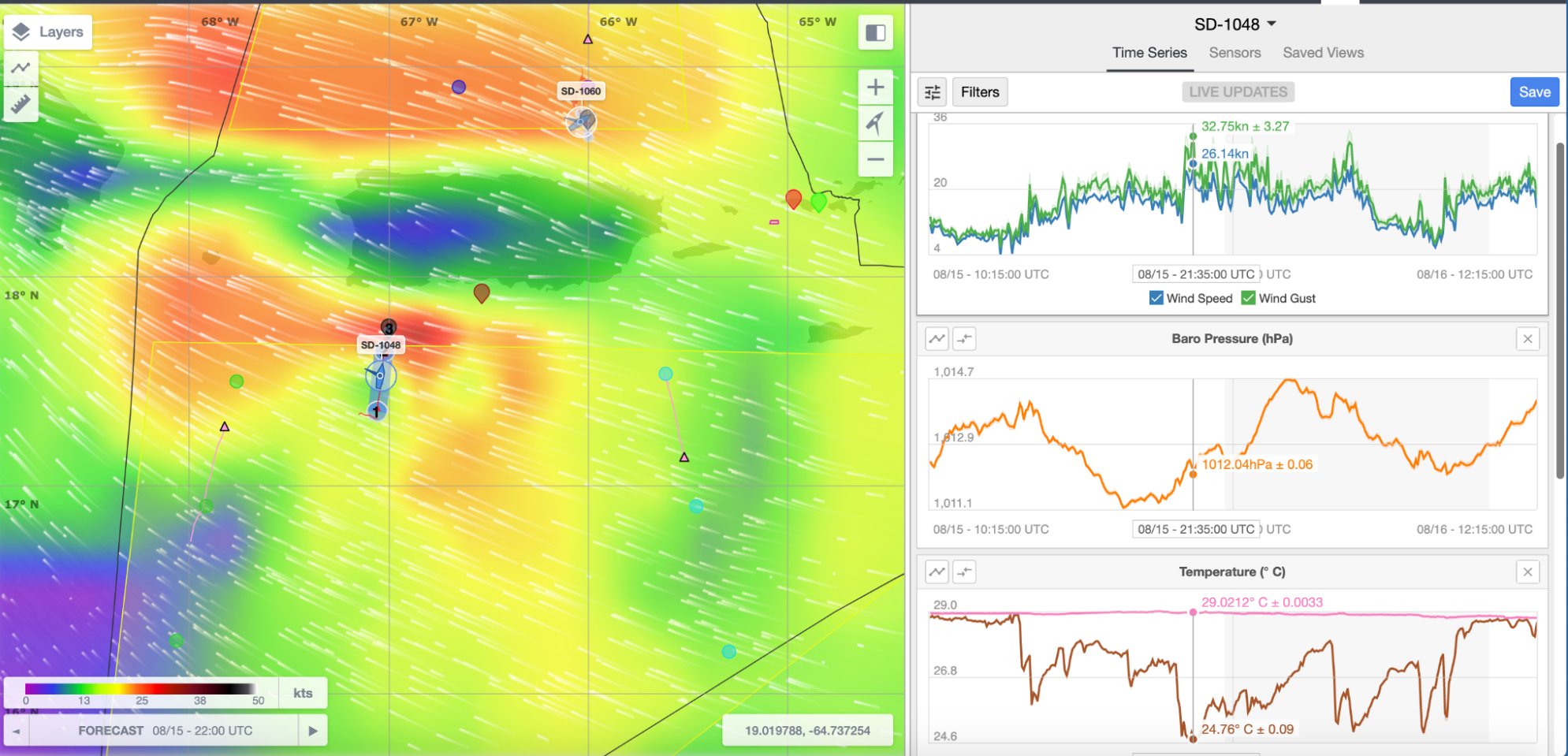Click the map coordinates readout 19.019788, -64.737254
The image size is (1568, 756).
coord(807,731)
